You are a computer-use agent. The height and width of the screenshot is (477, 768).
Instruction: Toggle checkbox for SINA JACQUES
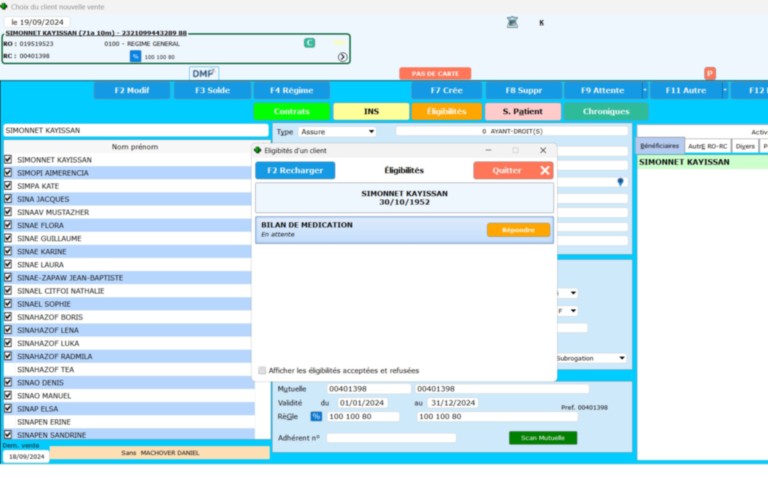click(8, 199)
